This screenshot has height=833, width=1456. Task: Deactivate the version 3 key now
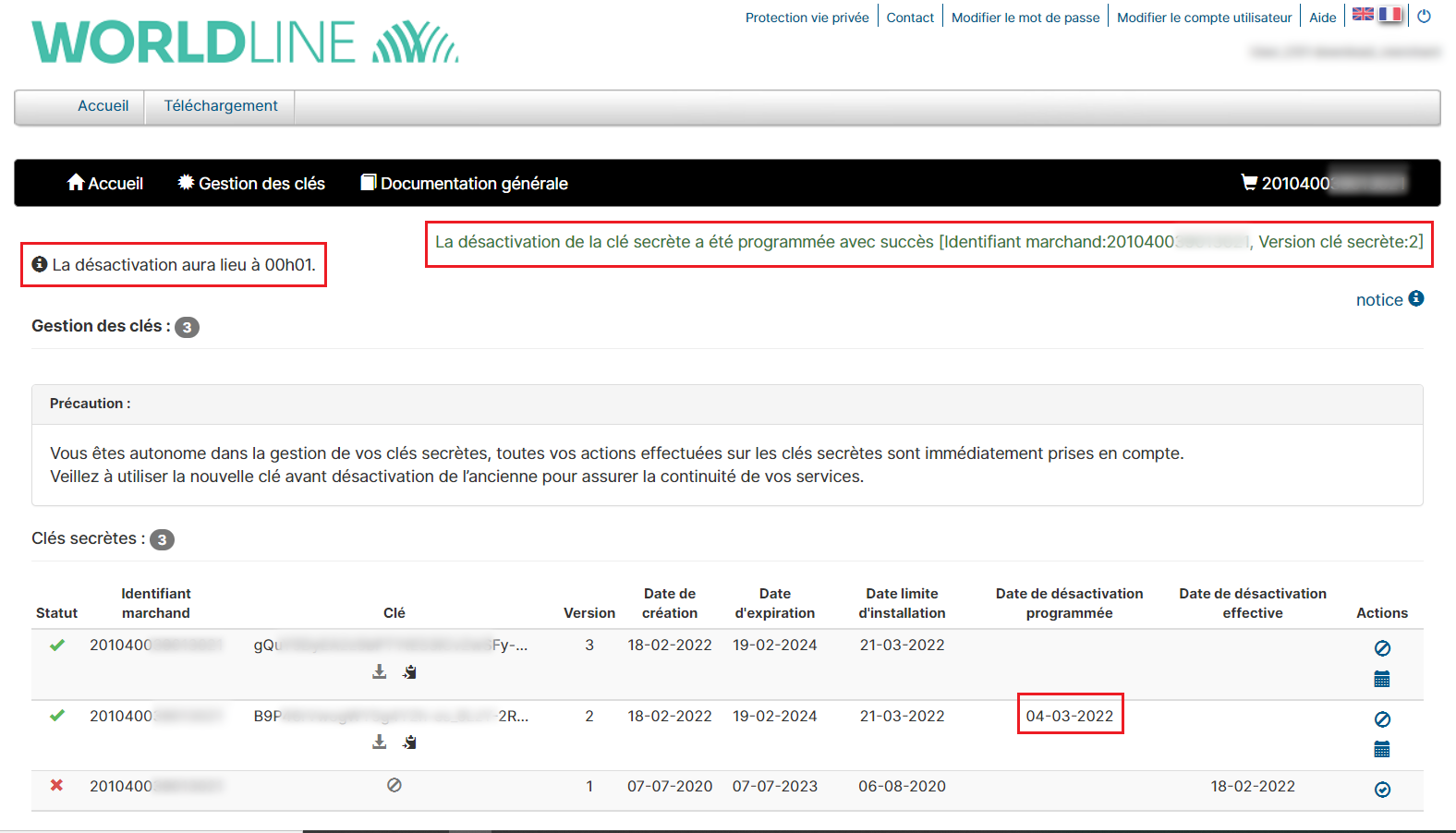click(1382, 648)
